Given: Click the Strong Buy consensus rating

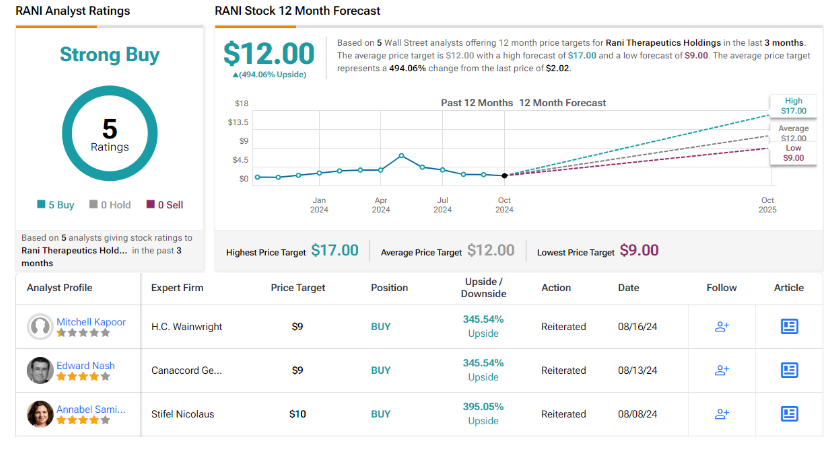Looking at the screenshot, I should pos(110,54).
